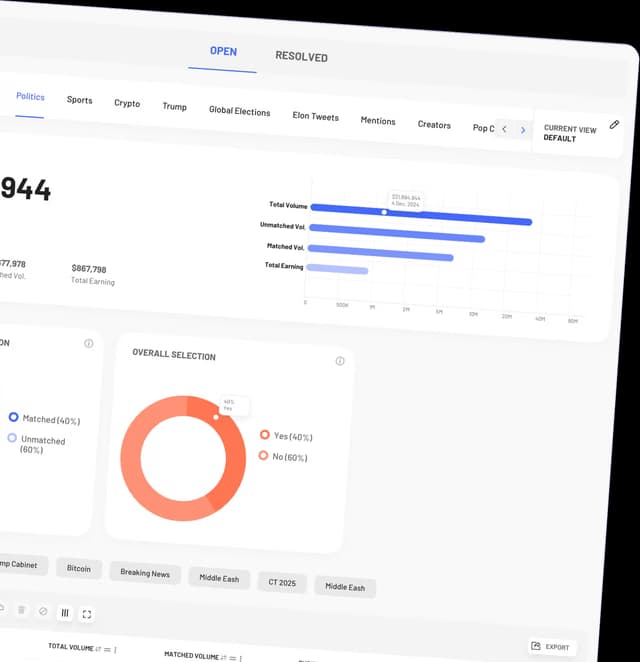Click the Total Earning bar in chart
The image size is (640, 662).
tap(337, 269)
